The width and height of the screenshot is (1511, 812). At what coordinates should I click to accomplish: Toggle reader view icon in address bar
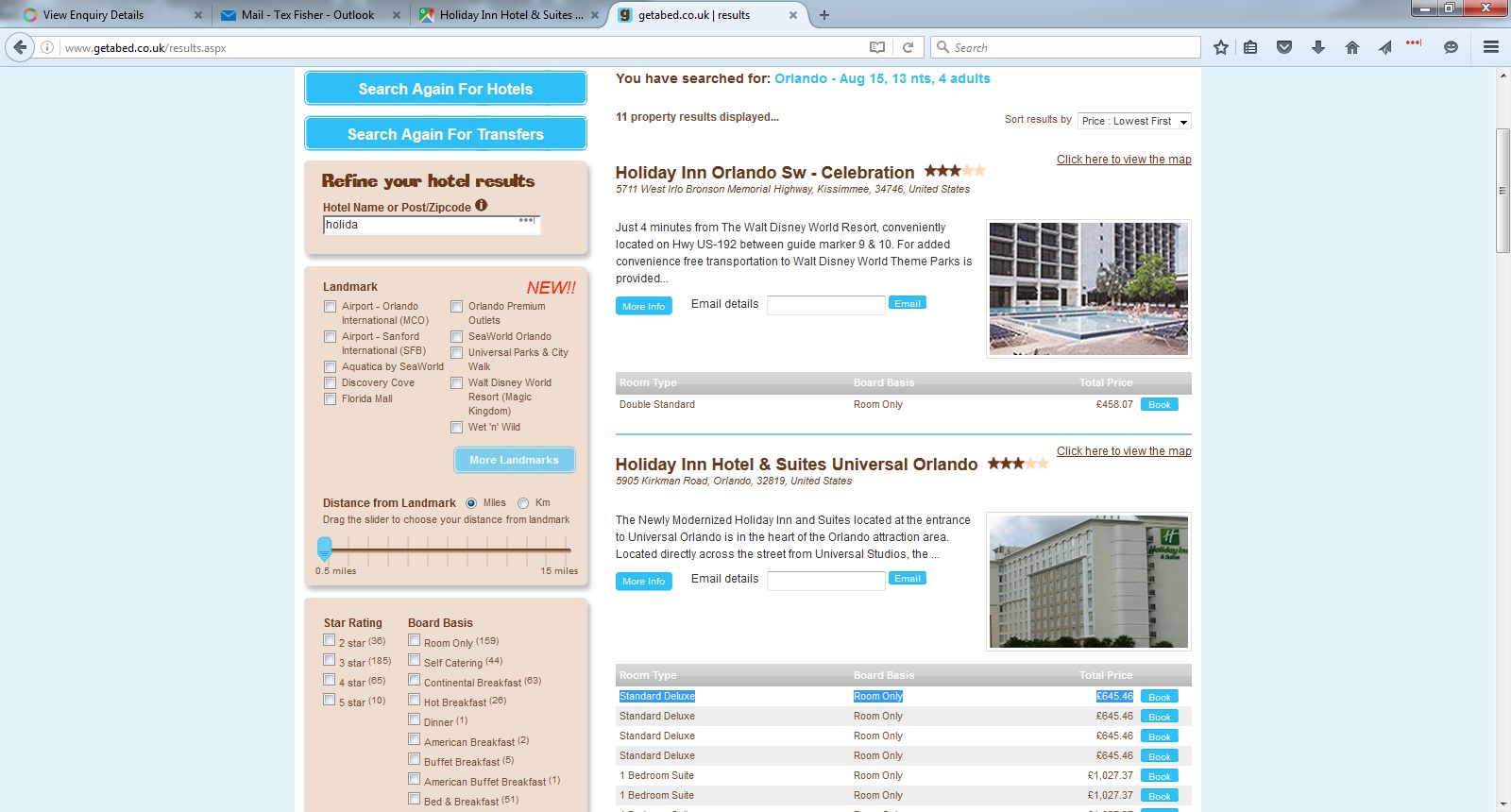click(877, 47)
